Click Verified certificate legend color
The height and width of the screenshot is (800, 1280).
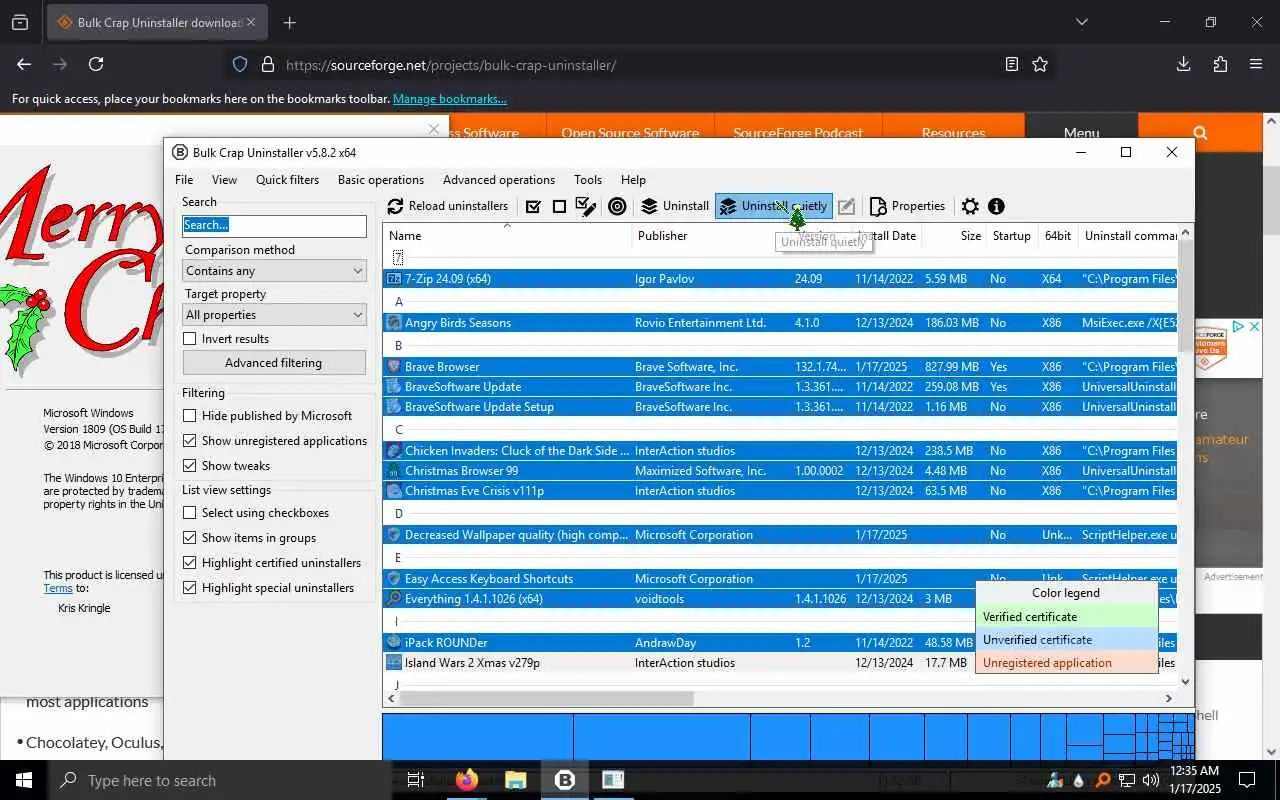click(x=1066, y=617)
